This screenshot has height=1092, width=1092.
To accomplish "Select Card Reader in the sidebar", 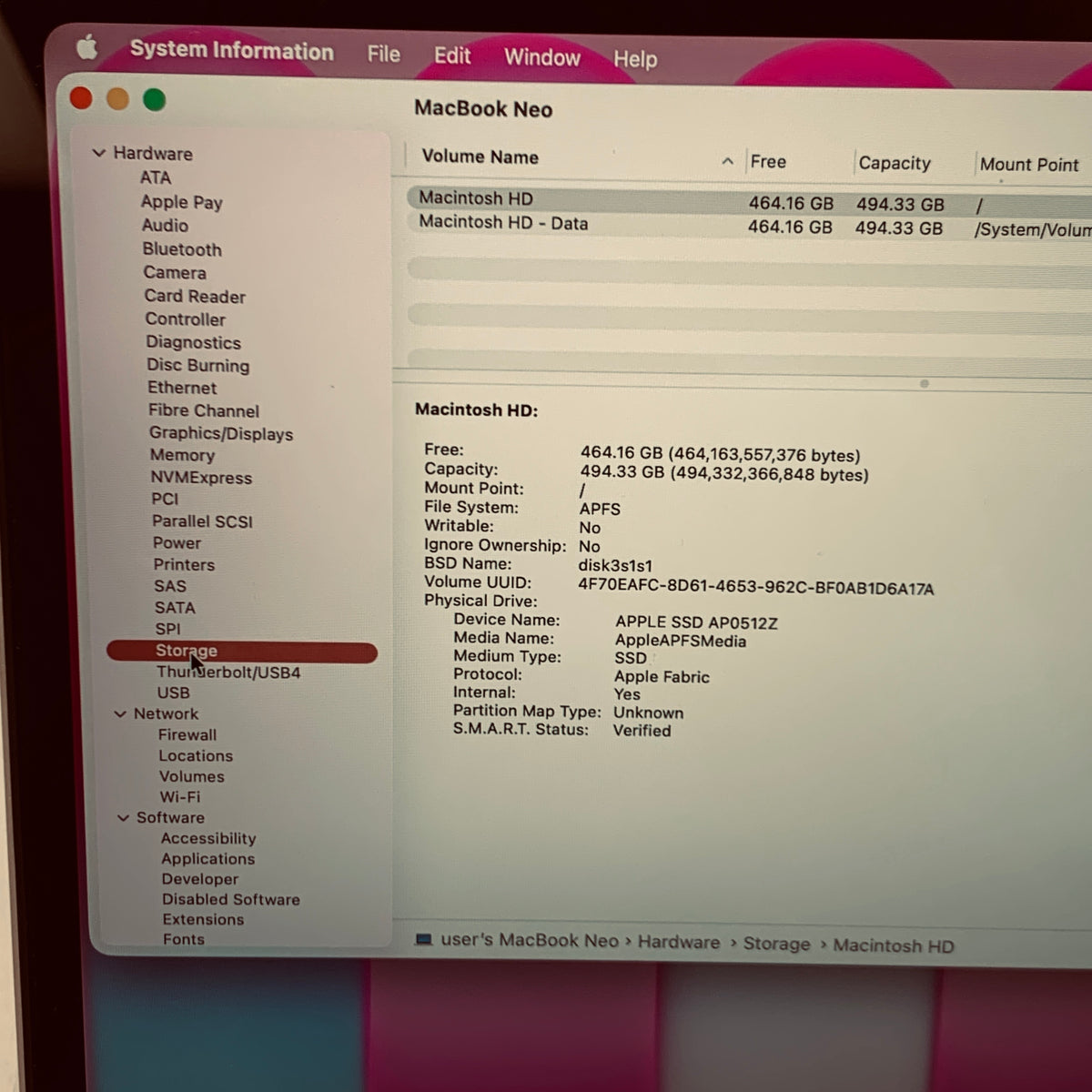I will pyautogui.click(x=195, y=297).
